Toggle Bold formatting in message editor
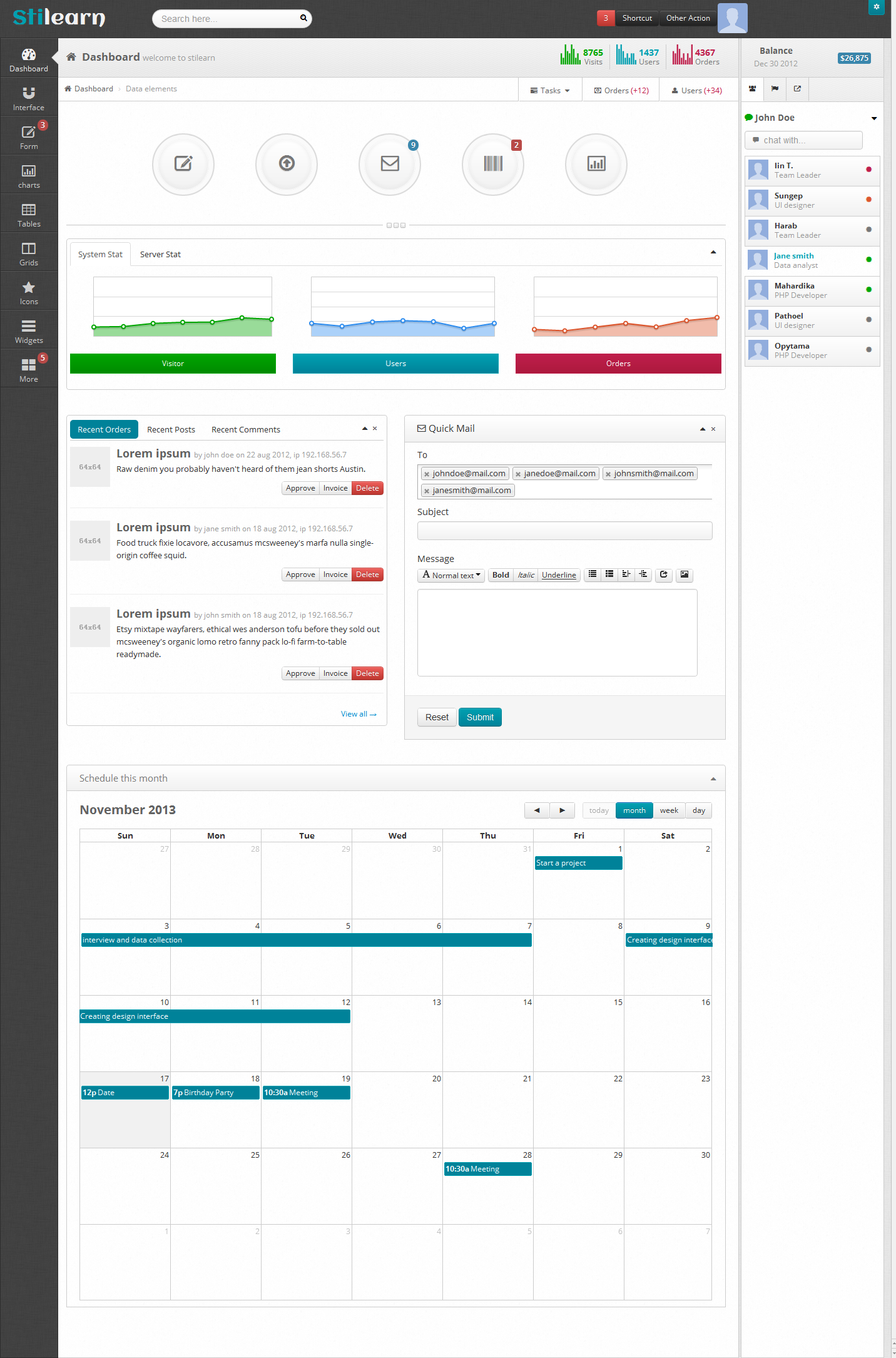Viewport: 896px width, 1358px height. [x=501, y=575]
